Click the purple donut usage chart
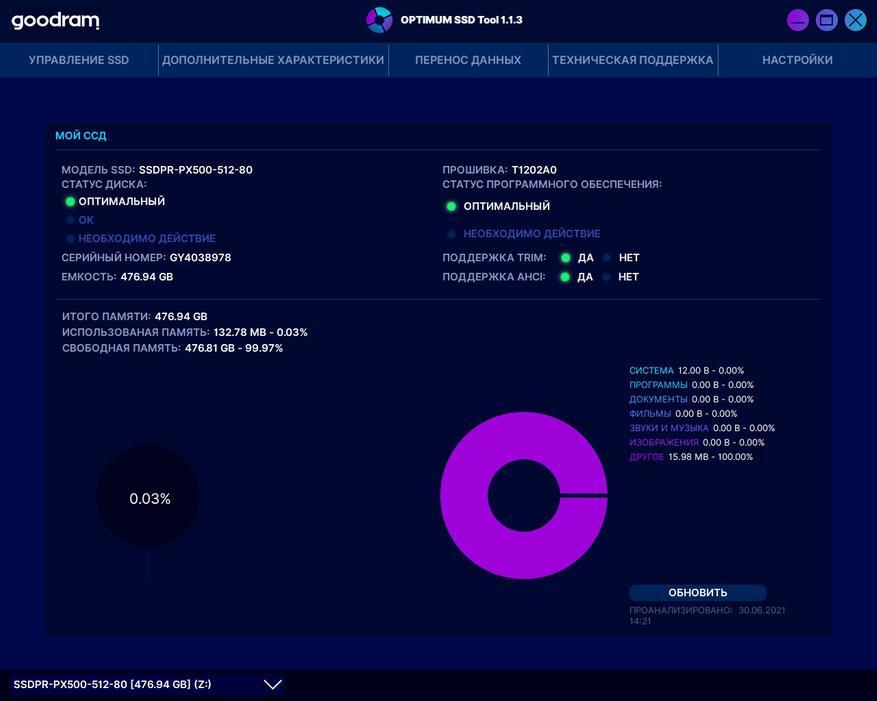The image size is (877, 701). tap(524, 495)
